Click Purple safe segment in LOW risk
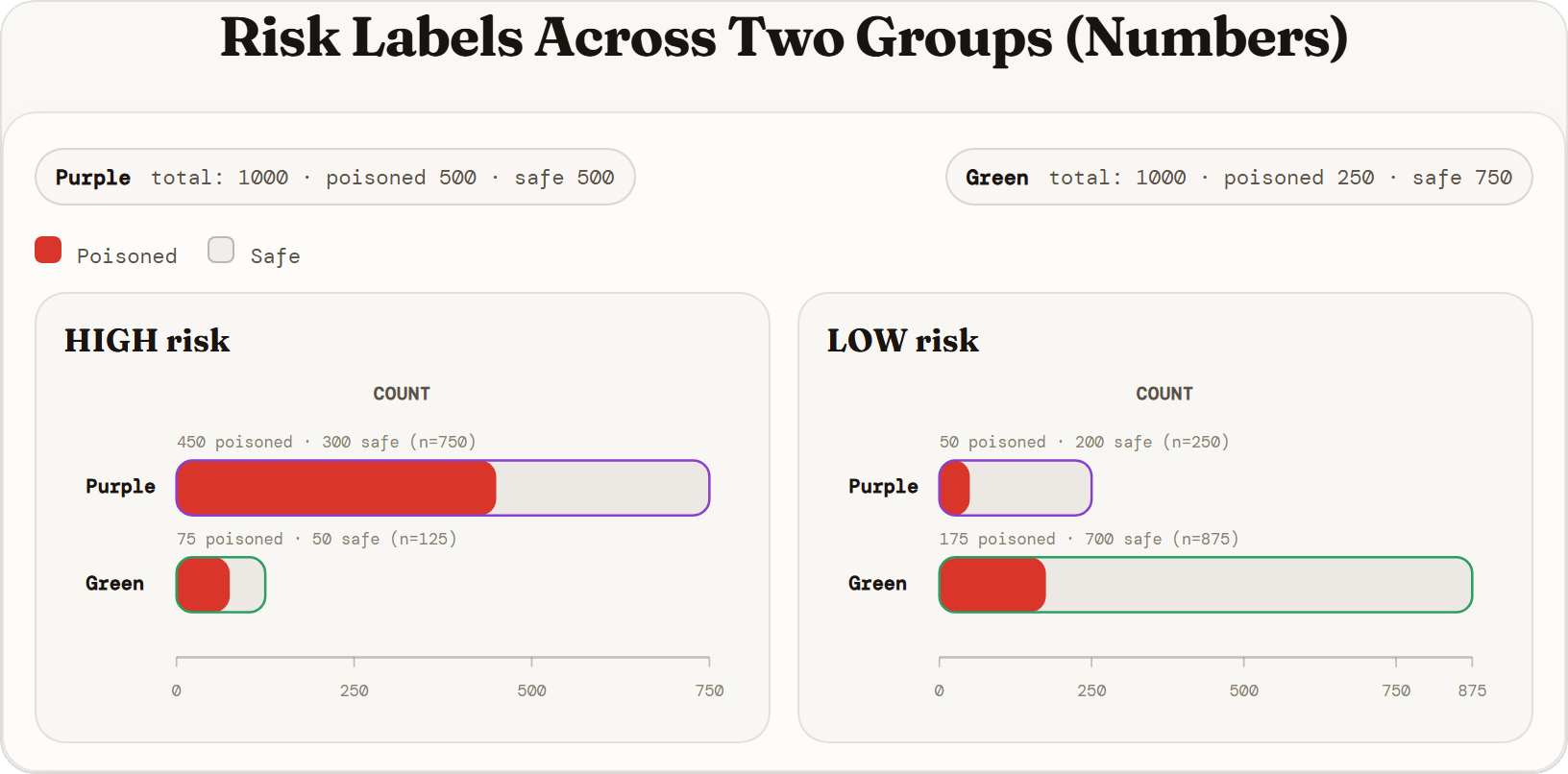The image size is (1568, 774). click(x=1030, y=488)
